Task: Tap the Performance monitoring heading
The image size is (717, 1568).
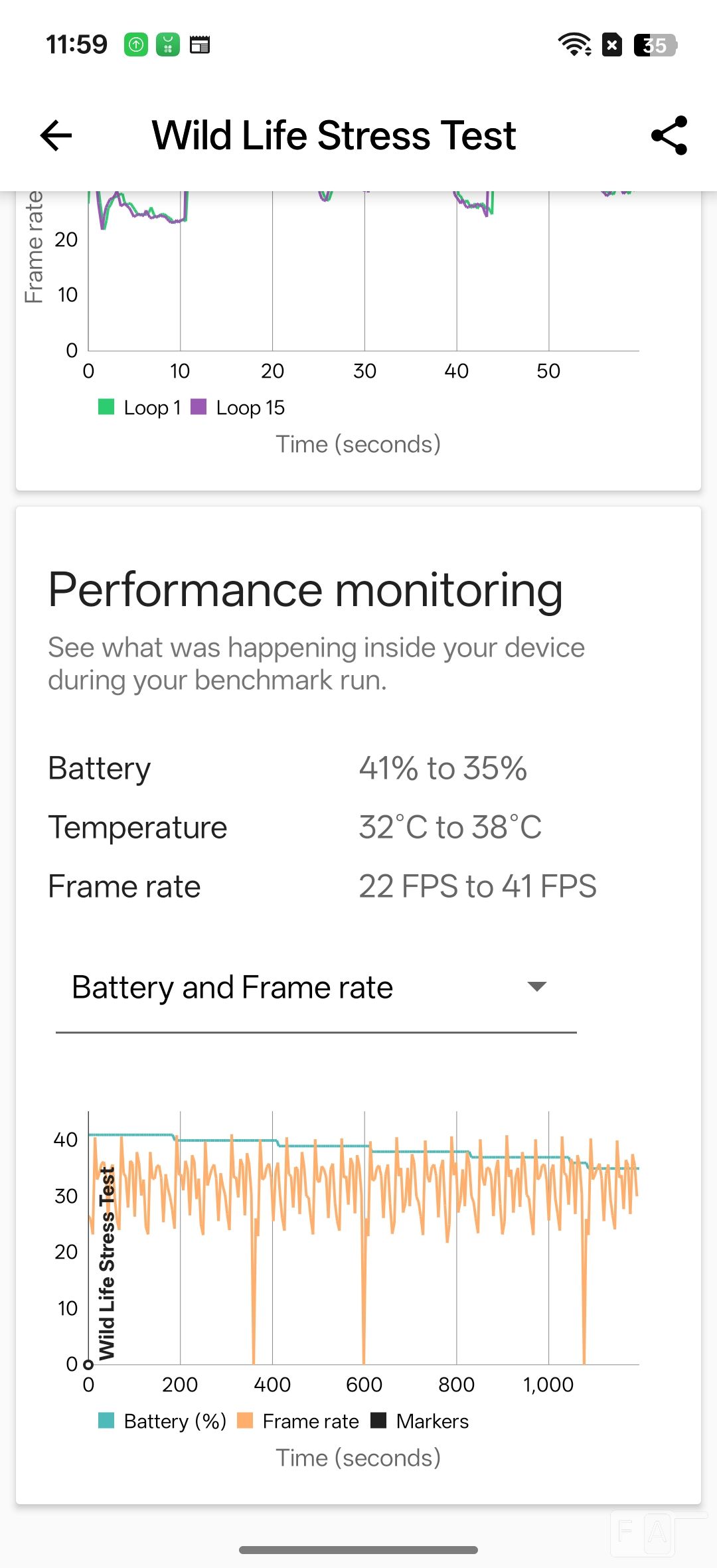Action: coord(305,590)
